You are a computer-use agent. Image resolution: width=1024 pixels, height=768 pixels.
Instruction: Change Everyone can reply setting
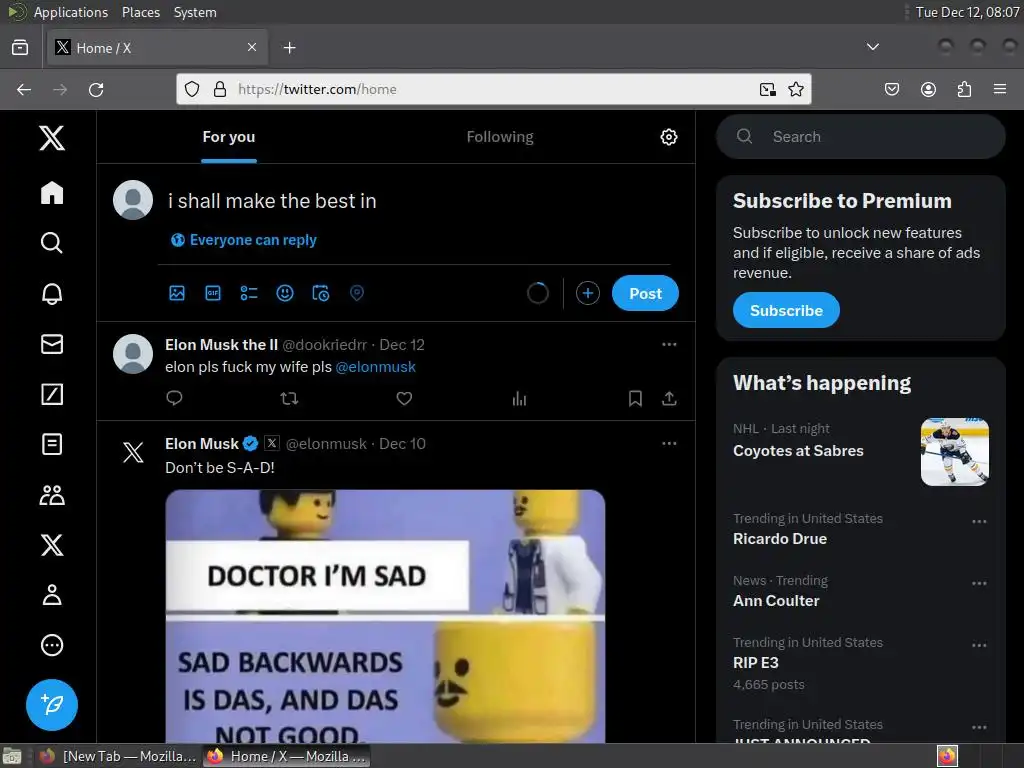click(244, 240)
